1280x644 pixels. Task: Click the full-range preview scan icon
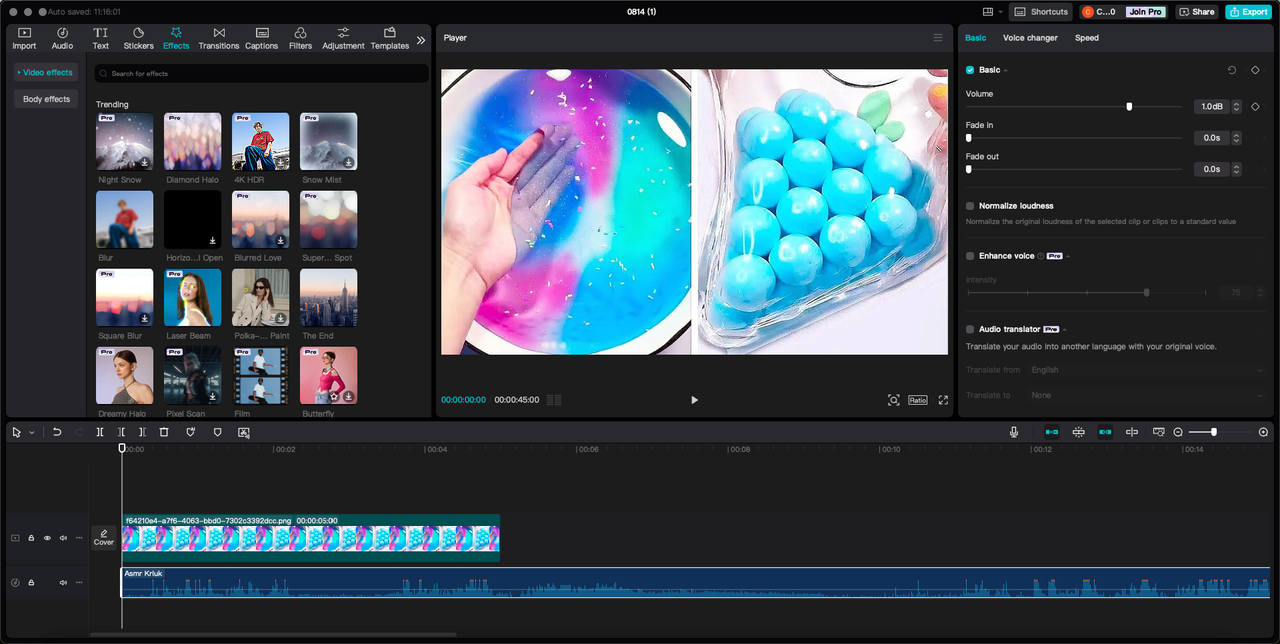coord(894,400)
